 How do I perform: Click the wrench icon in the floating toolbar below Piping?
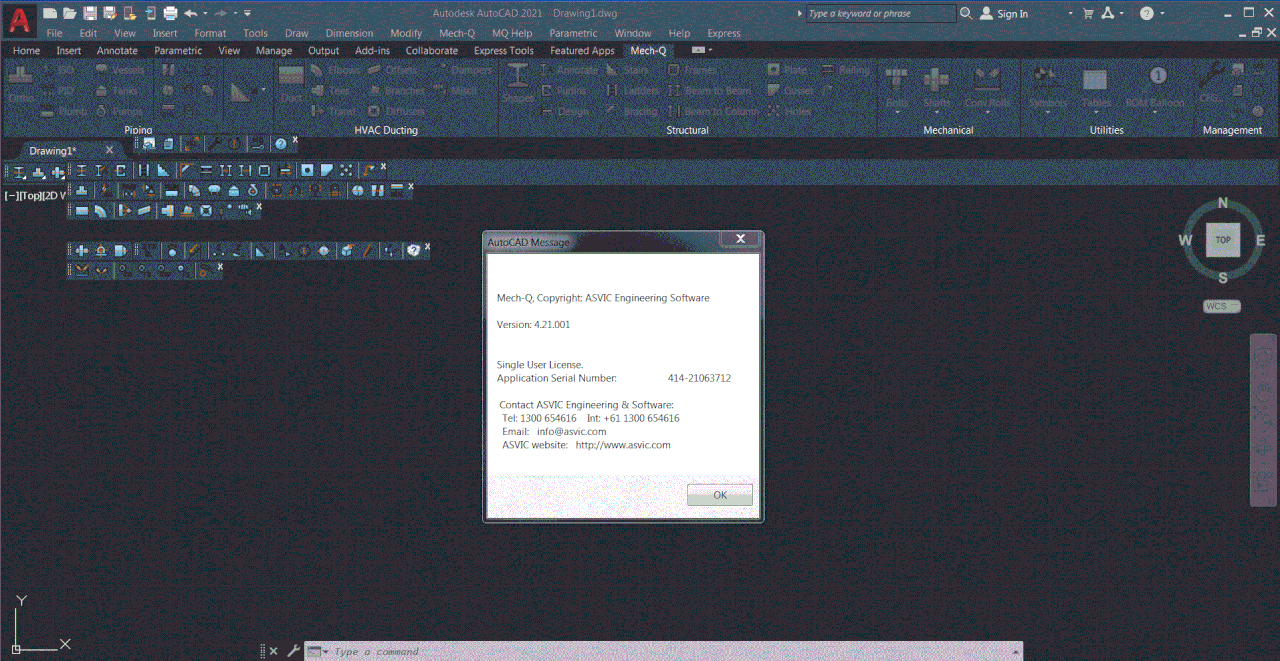[215, 144]
